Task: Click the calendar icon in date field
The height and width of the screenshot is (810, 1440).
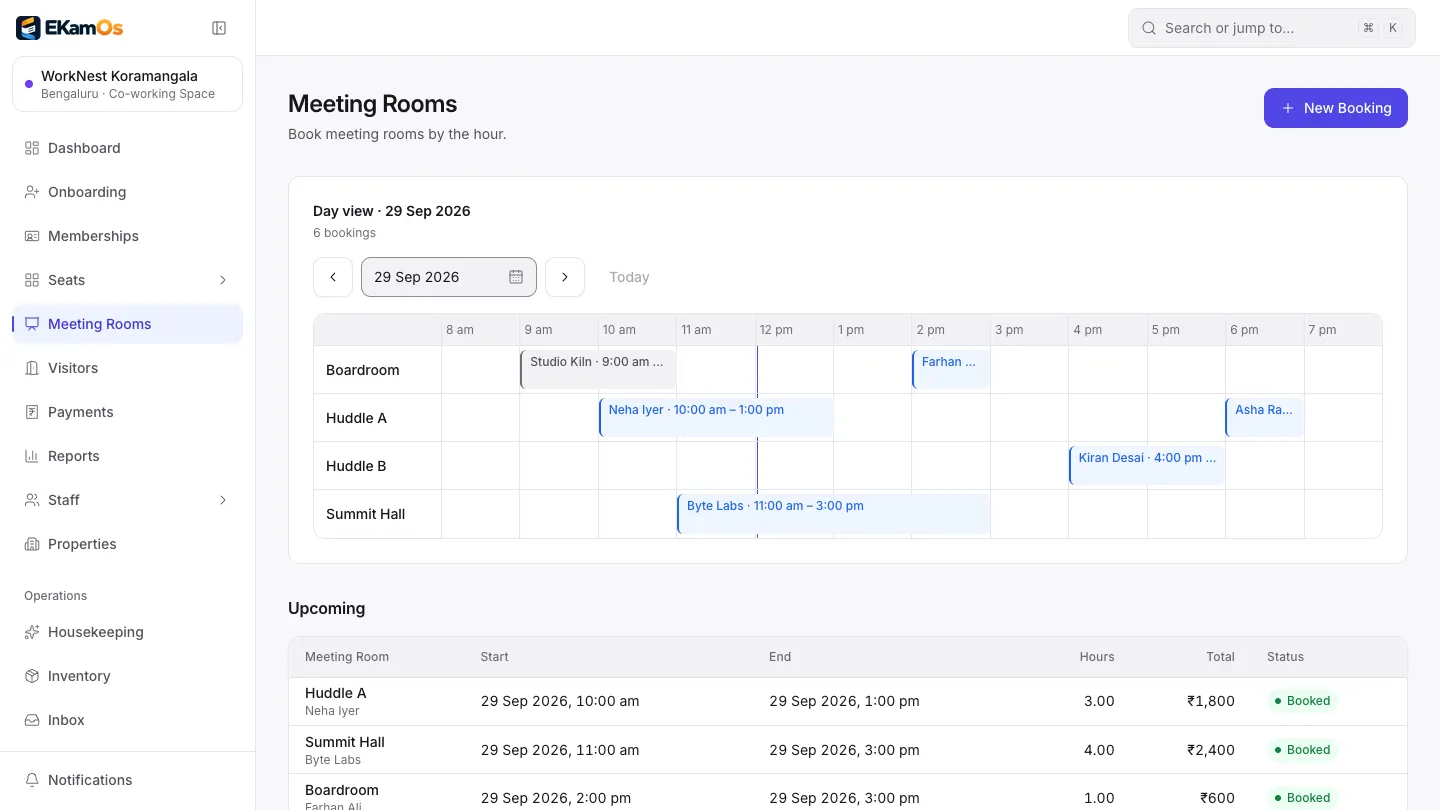Action: click(516, 277)
